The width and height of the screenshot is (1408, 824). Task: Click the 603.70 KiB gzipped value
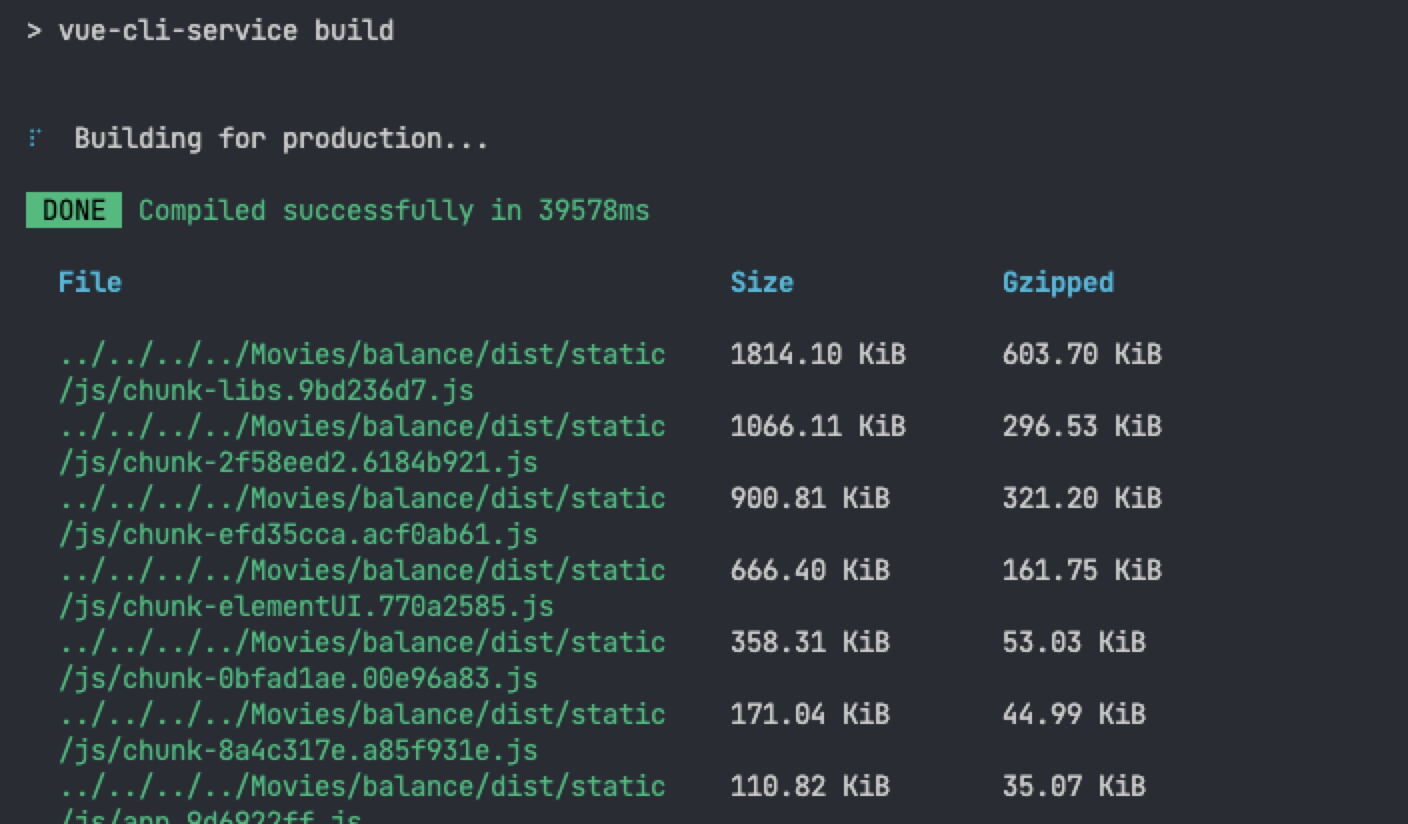click(x=1081, y=354)
